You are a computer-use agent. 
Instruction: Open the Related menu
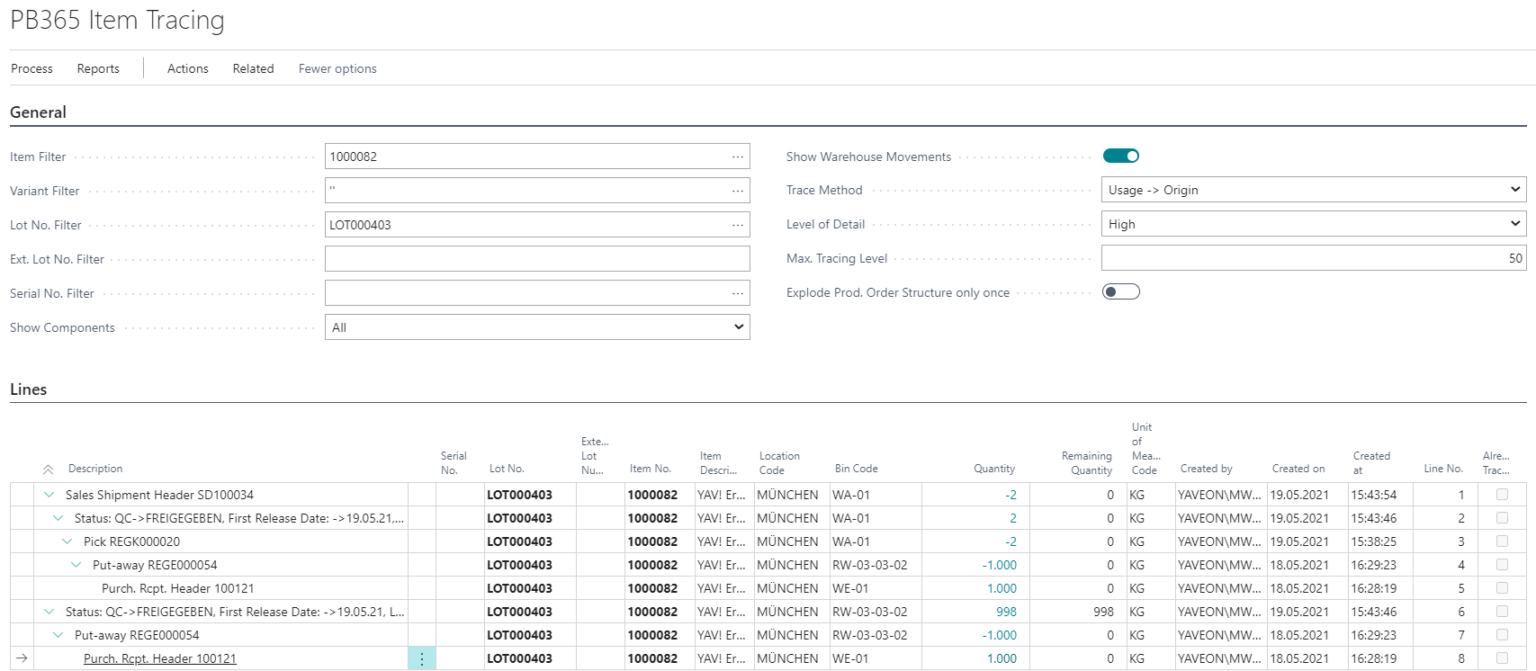252,69
